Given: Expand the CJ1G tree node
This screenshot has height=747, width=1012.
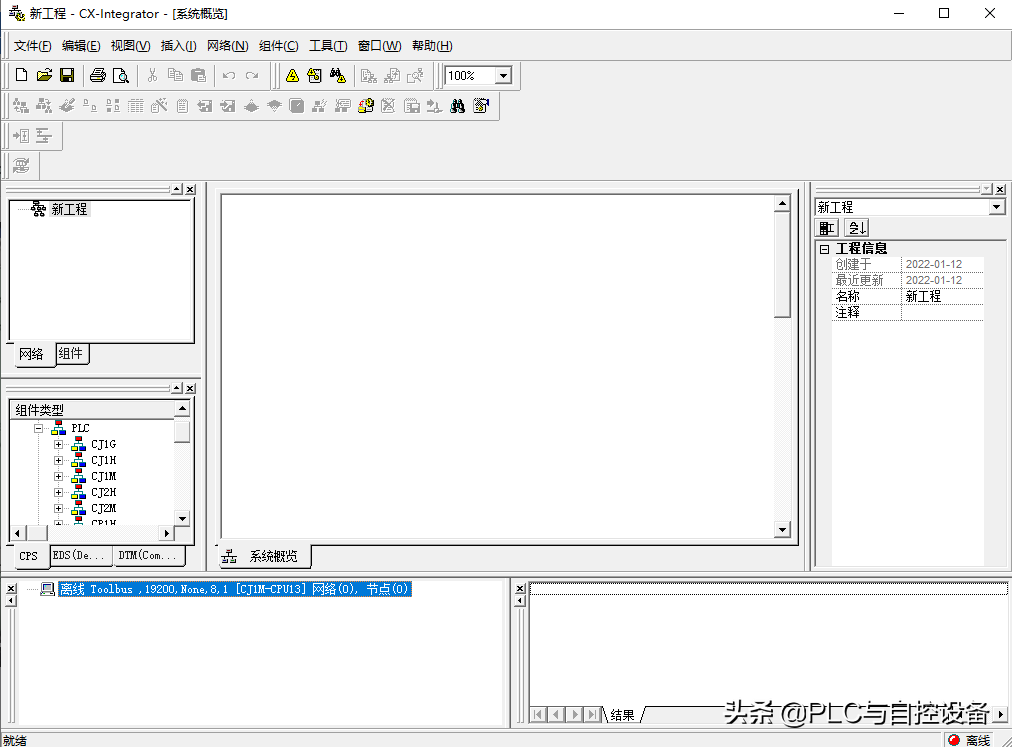Looking at the screenshot, I should pyautogui.click(x=58, y=445).
